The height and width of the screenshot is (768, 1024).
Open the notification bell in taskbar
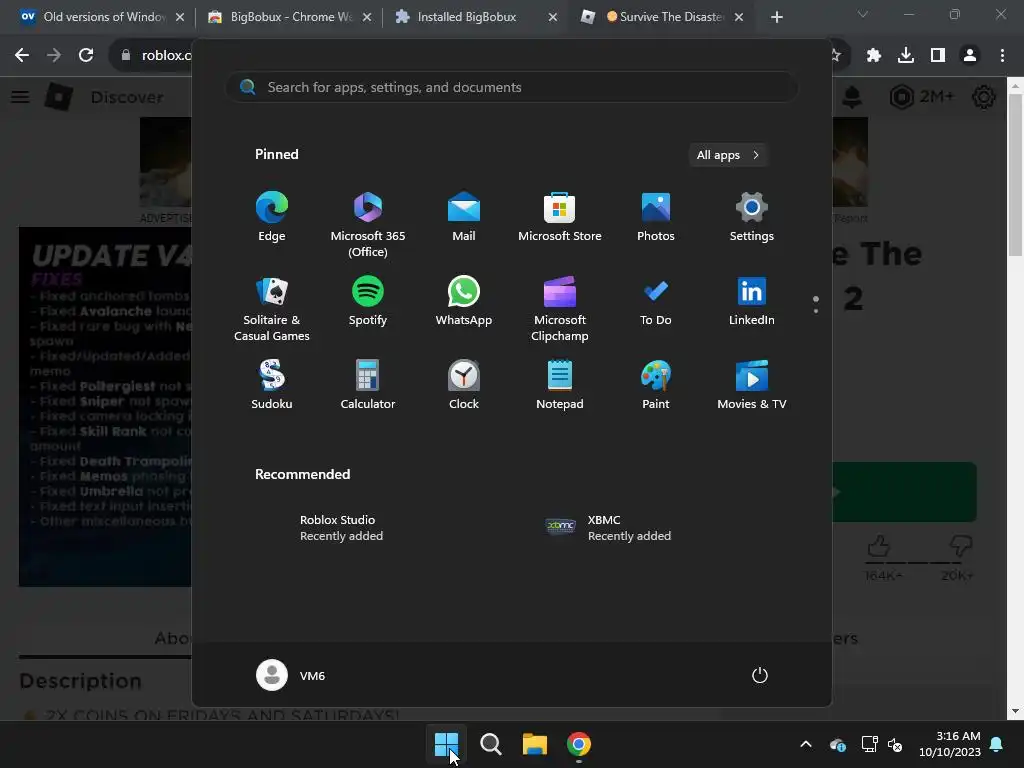pyautogui.click(x=997, y=744)
